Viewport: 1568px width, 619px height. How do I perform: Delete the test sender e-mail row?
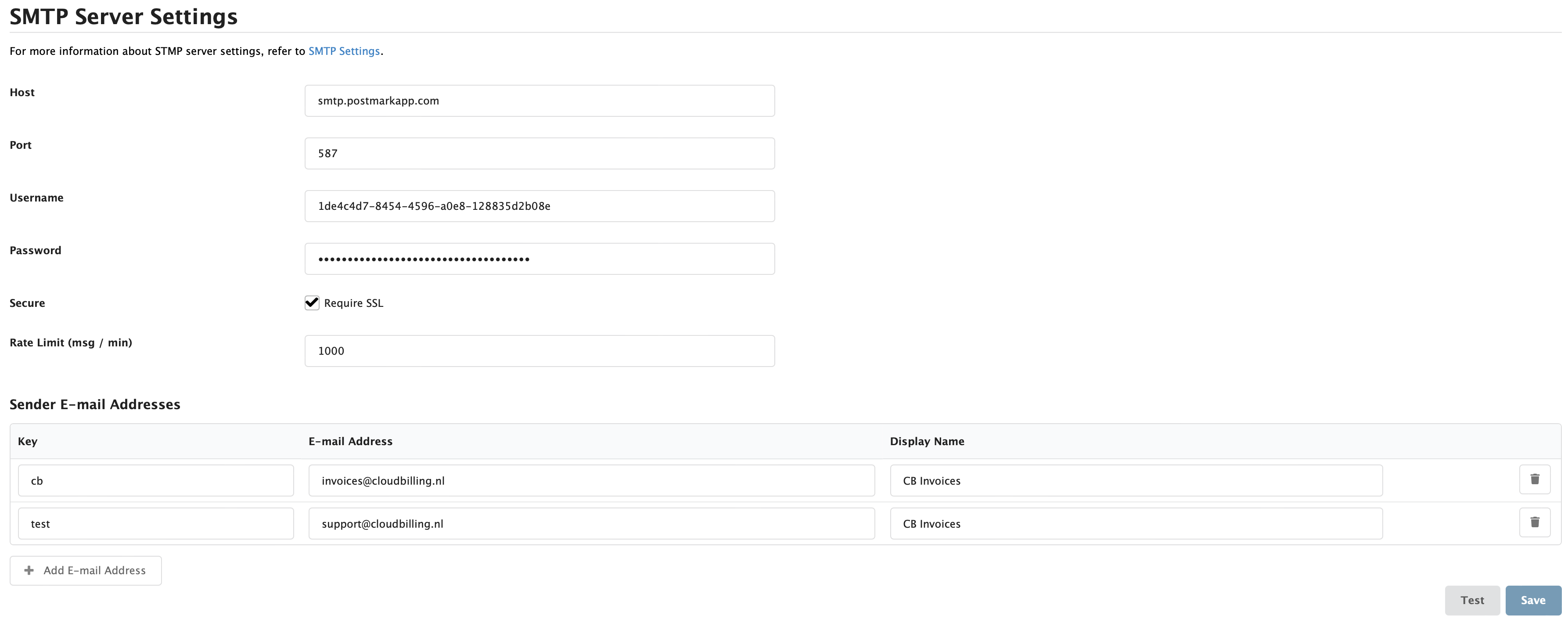(1535, 522)
